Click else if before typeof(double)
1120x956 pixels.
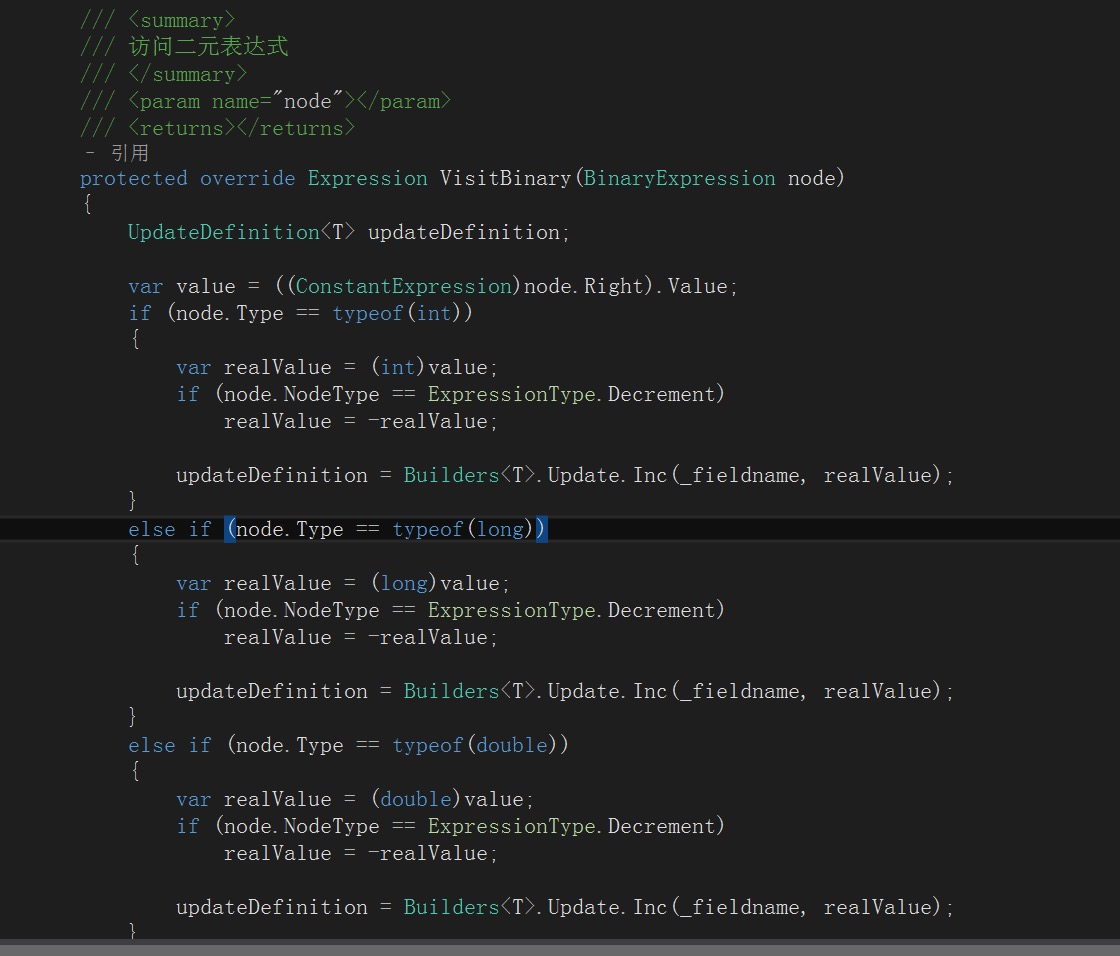(169, 745)
